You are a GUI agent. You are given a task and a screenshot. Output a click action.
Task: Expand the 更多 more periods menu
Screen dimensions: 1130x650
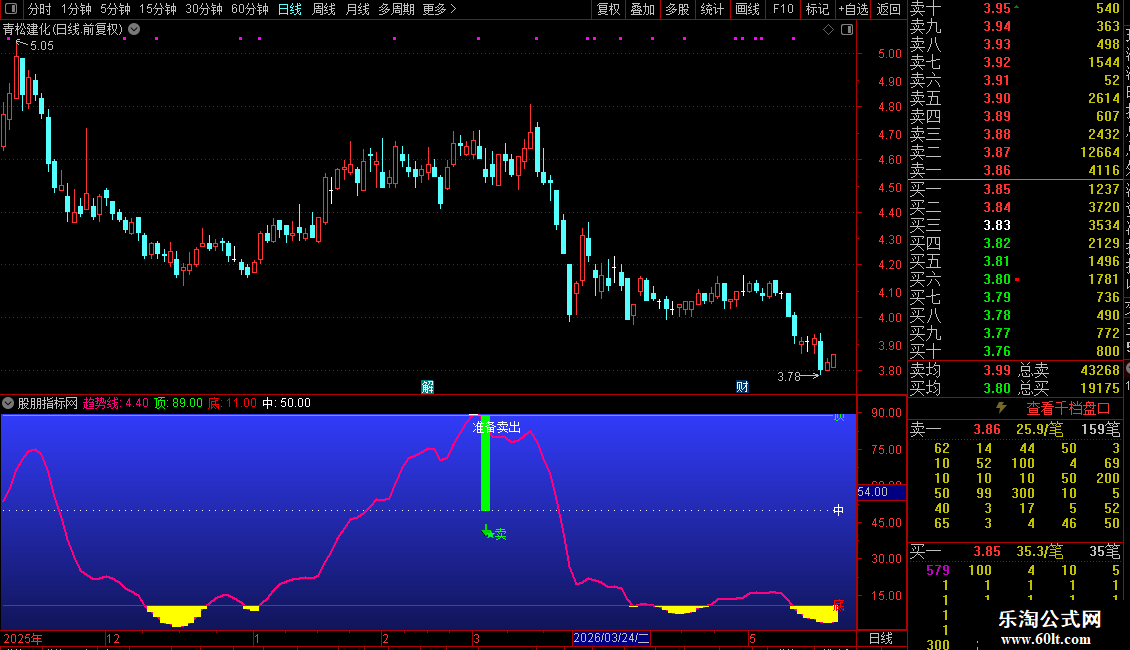pos(440,9)
